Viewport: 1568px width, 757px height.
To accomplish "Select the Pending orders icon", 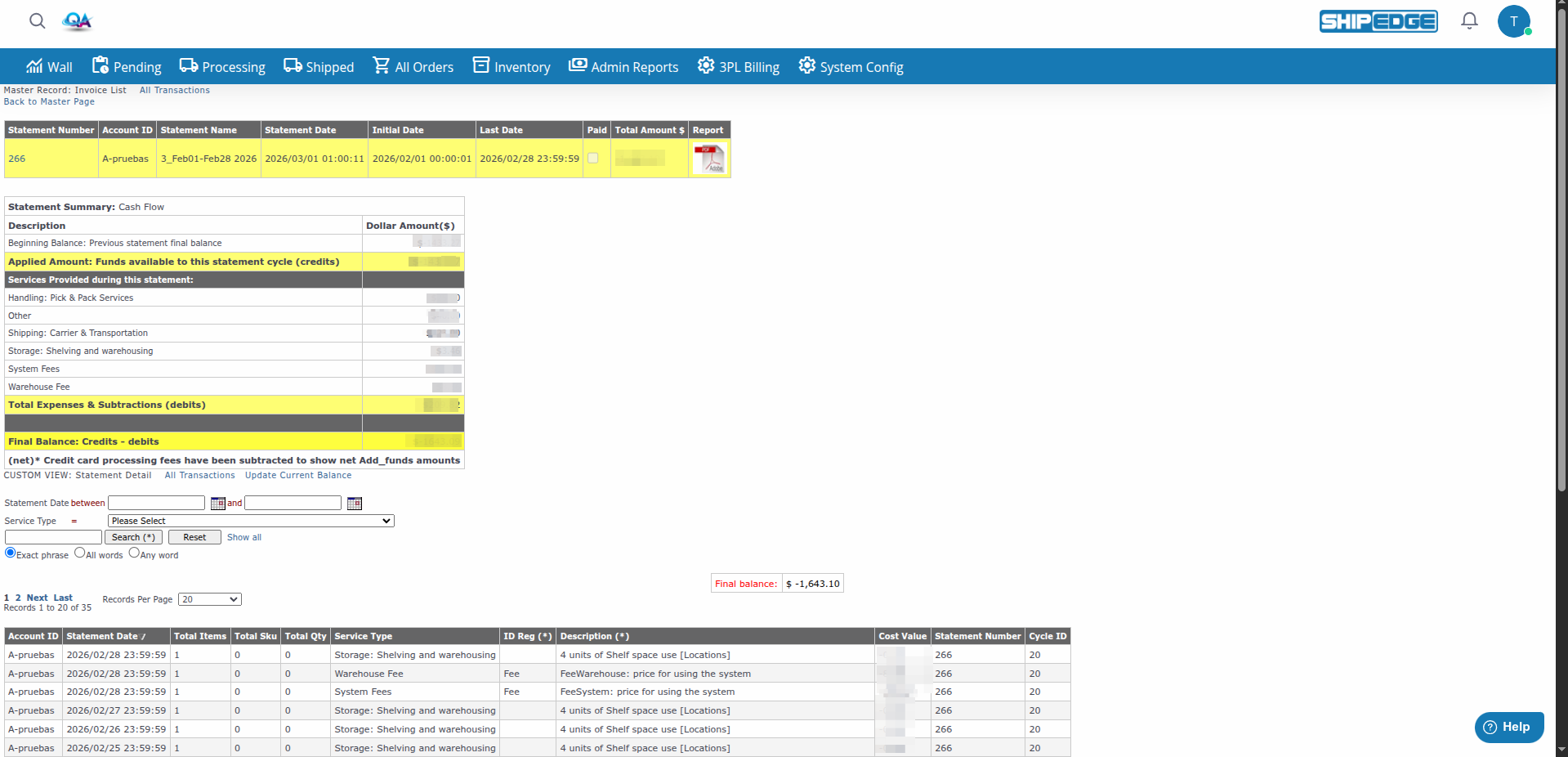I will click(100, 65).
